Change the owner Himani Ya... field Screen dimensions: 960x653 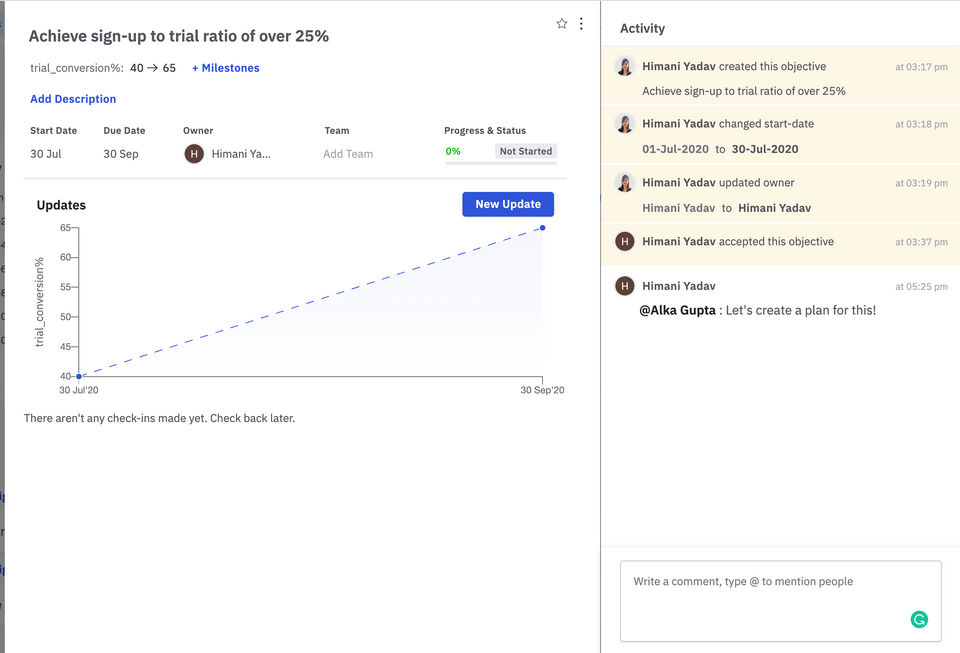[241, 154]
